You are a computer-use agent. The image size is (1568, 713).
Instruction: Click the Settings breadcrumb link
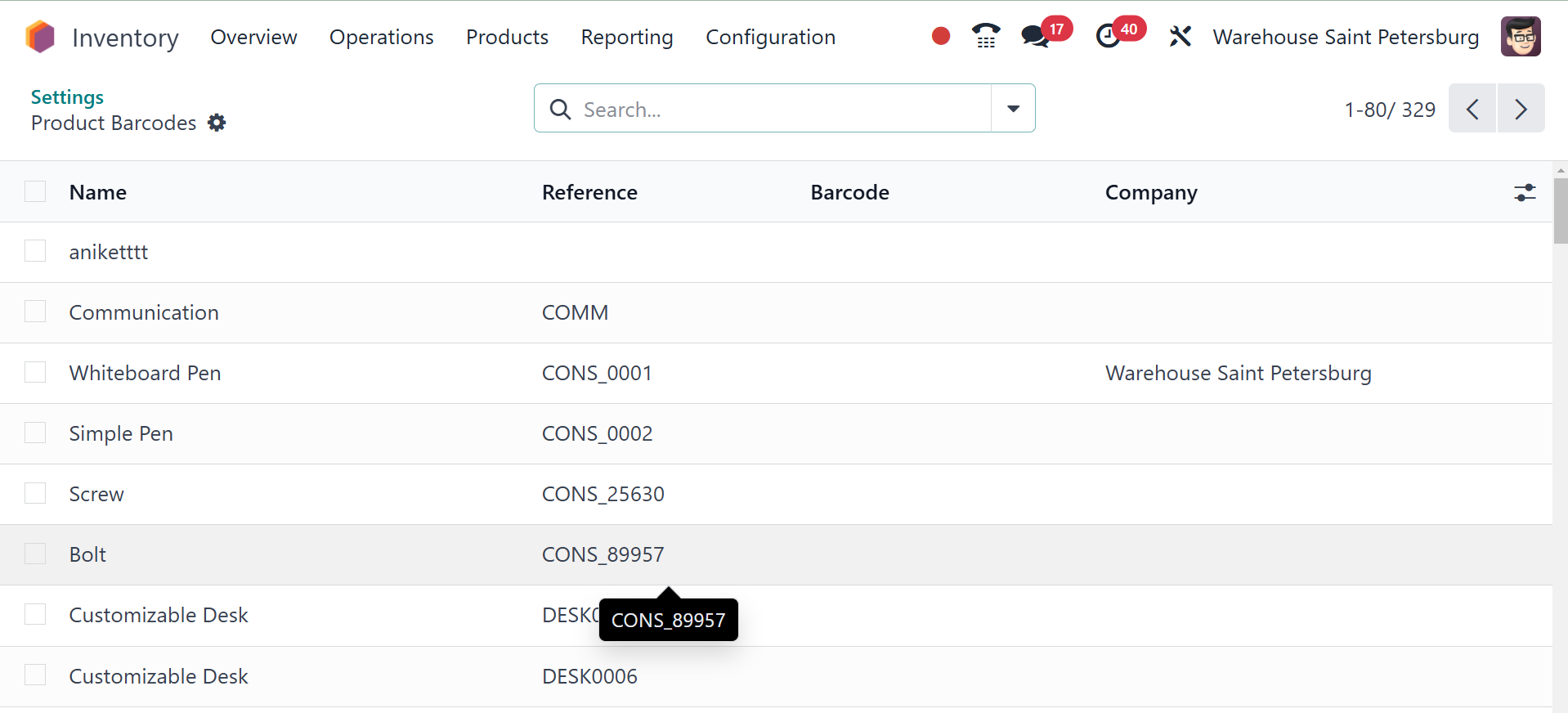[x=67, y=97]
